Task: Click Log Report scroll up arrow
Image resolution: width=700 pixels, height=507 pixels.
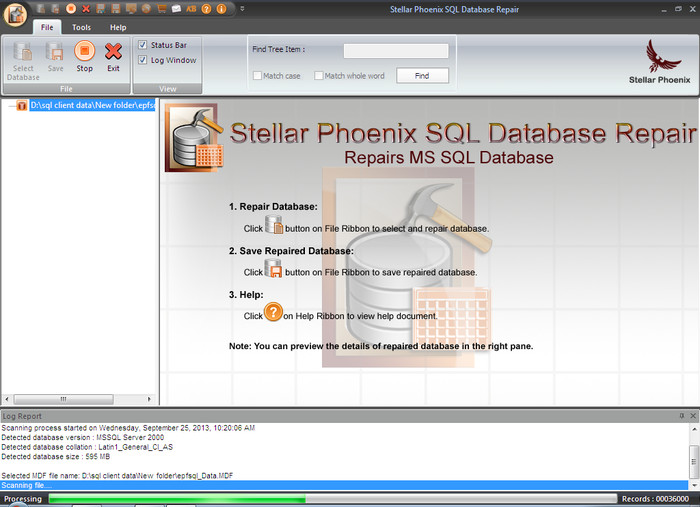Action: click(x=694, y=429)
